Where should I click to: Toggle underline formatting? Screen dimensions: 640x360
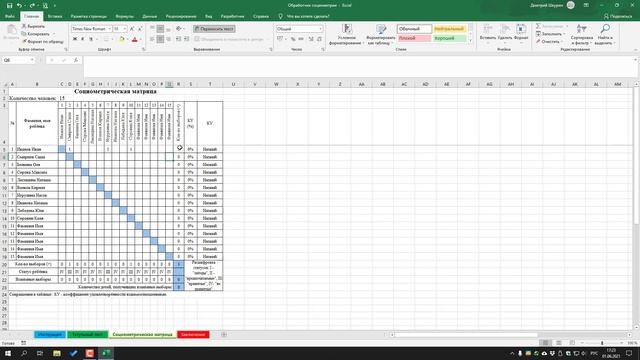[x=91, y=39]
